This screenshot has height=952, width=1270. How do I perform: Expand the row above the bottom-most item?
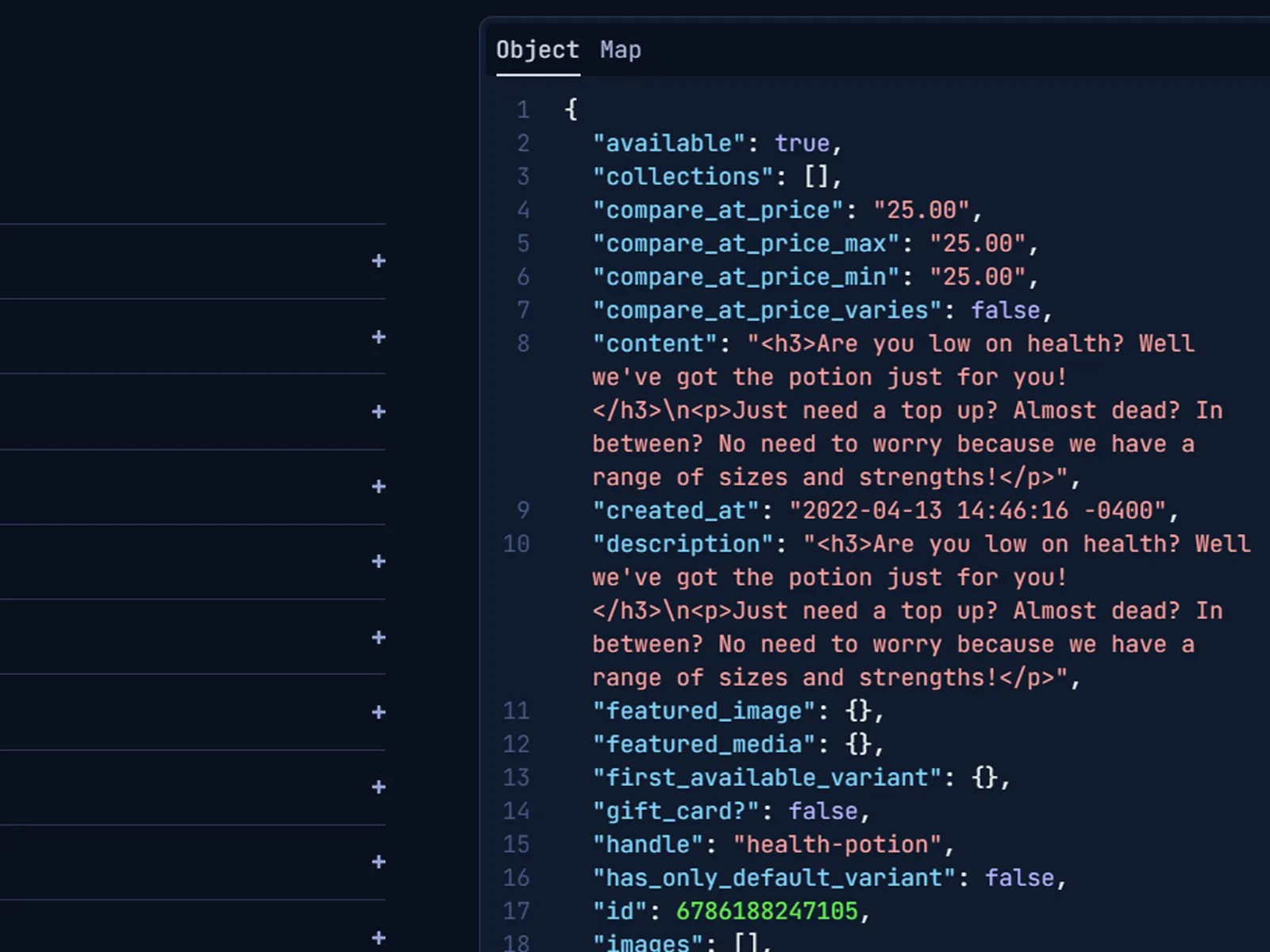[379, 862]
